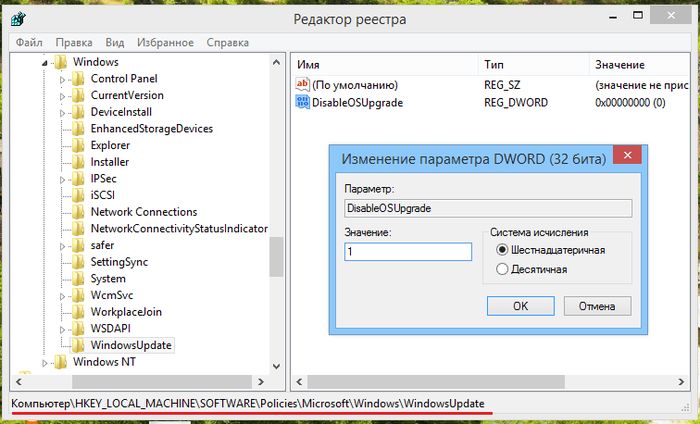Image resolution: width=700 pixels, height=424 pixels.
Task: Click the WorkplaceJoin folder icon
Action: click(78, 312)
